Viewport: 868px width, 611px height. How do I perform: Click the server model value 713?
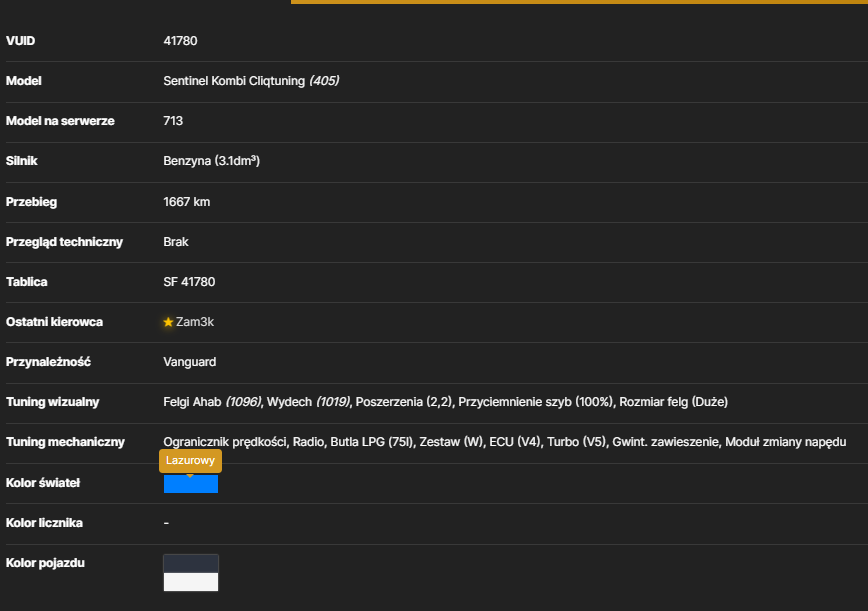pos(173,121)
